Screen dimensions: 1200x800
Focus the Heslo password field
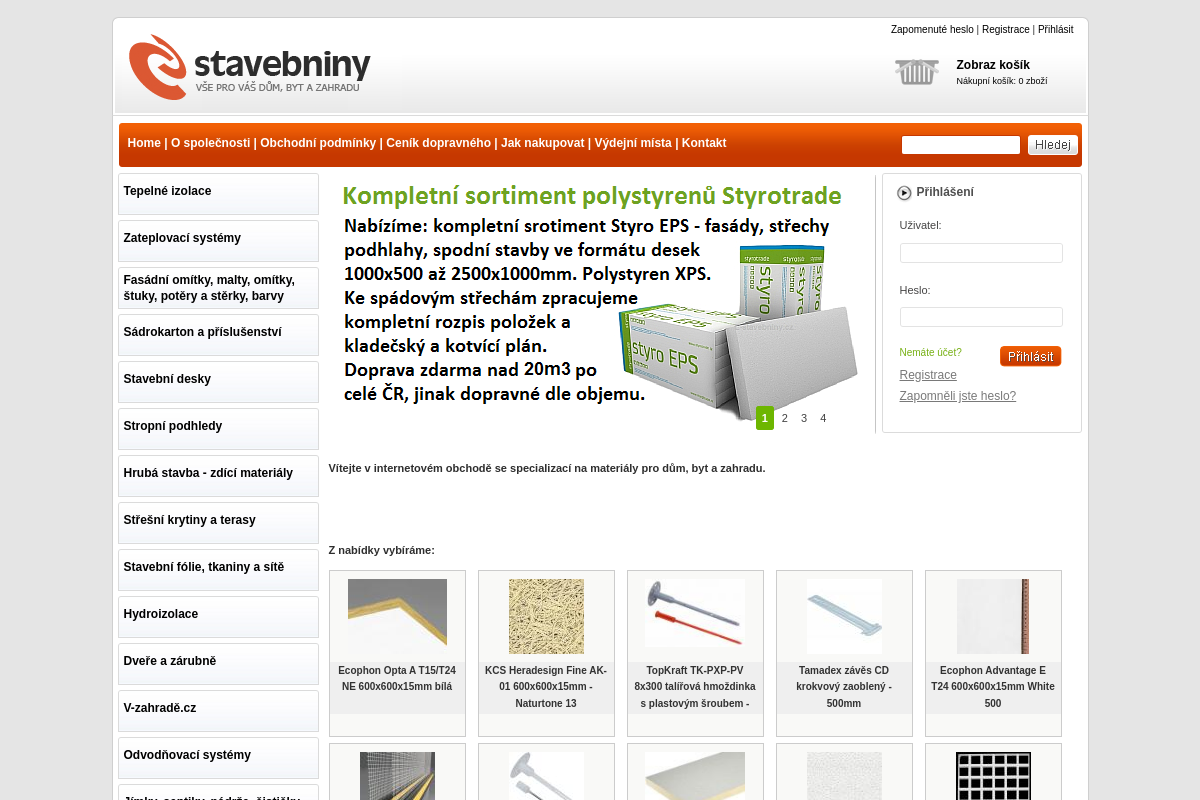tap(981, 317)
